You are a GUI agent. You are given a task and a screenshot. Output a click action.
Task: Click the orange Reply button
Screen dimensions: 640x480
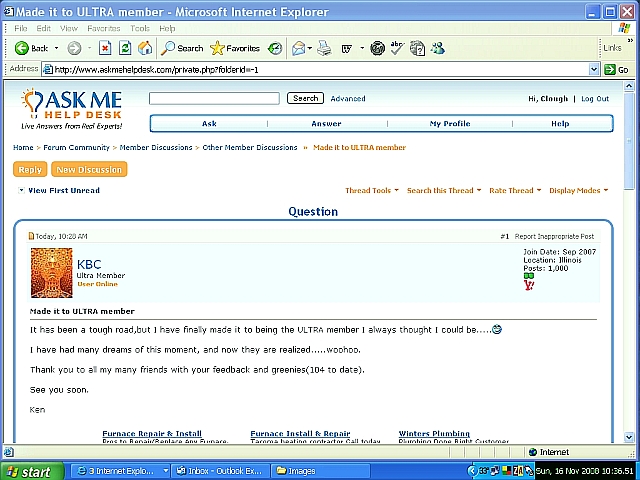[x=30, y=169]
